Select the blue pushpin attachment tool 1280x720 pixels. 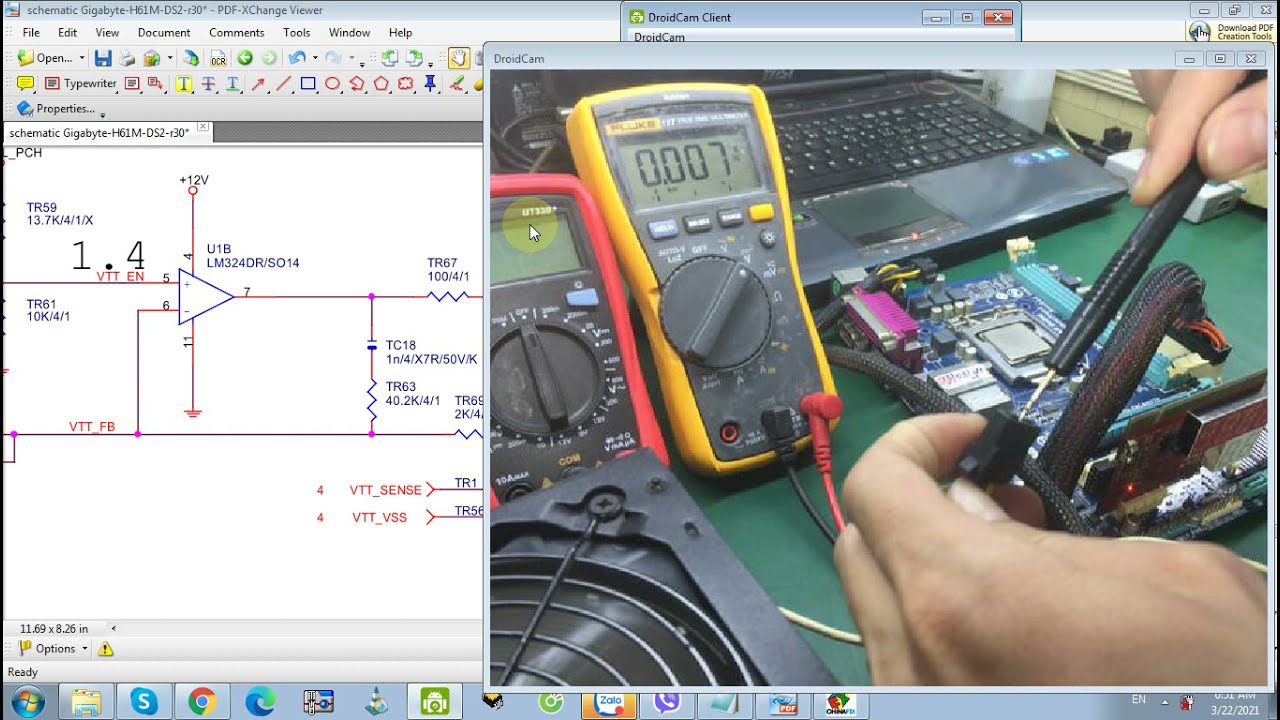click(432, 84)
